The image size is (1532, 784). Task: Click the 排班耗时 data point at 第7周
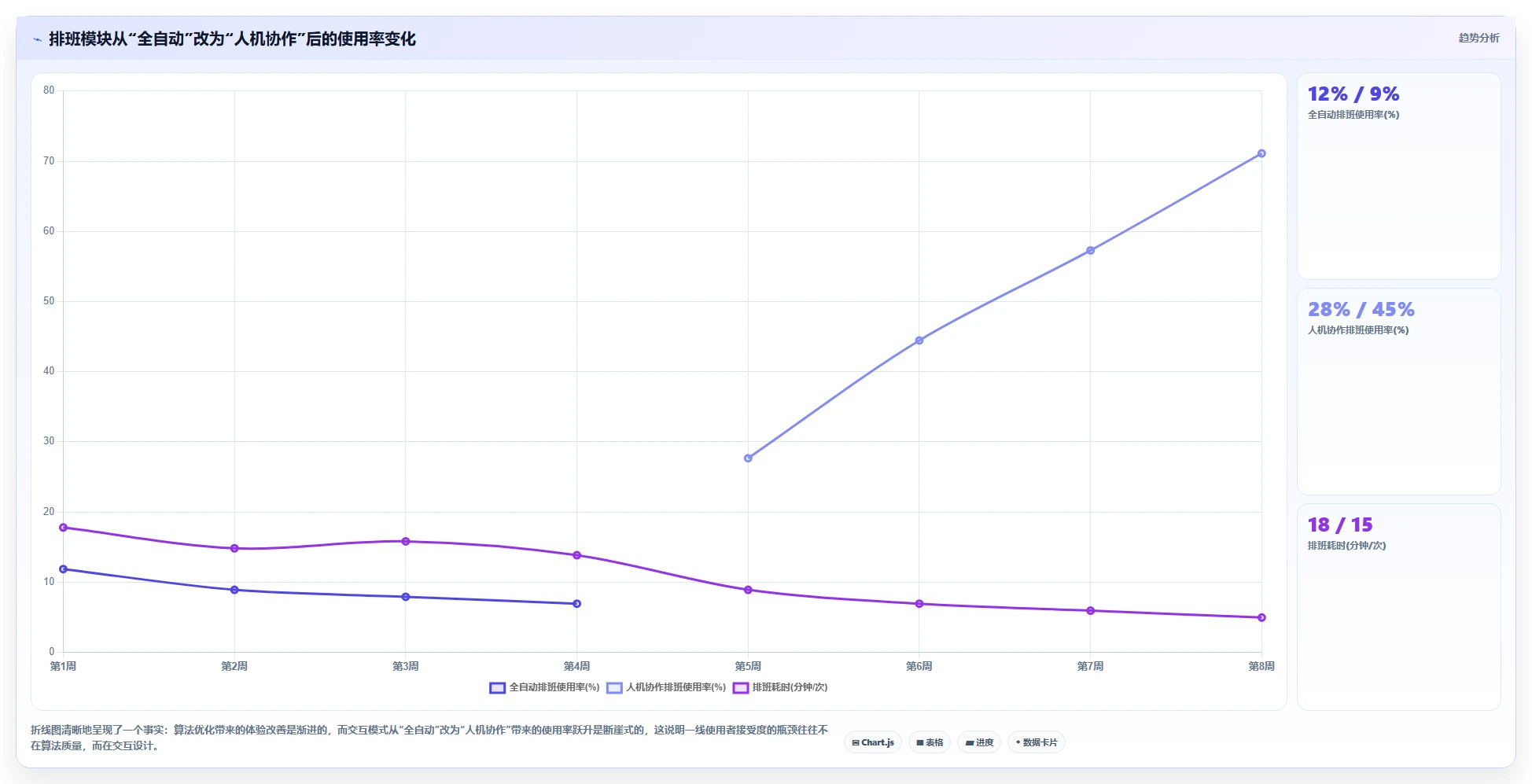point(1090,611)
